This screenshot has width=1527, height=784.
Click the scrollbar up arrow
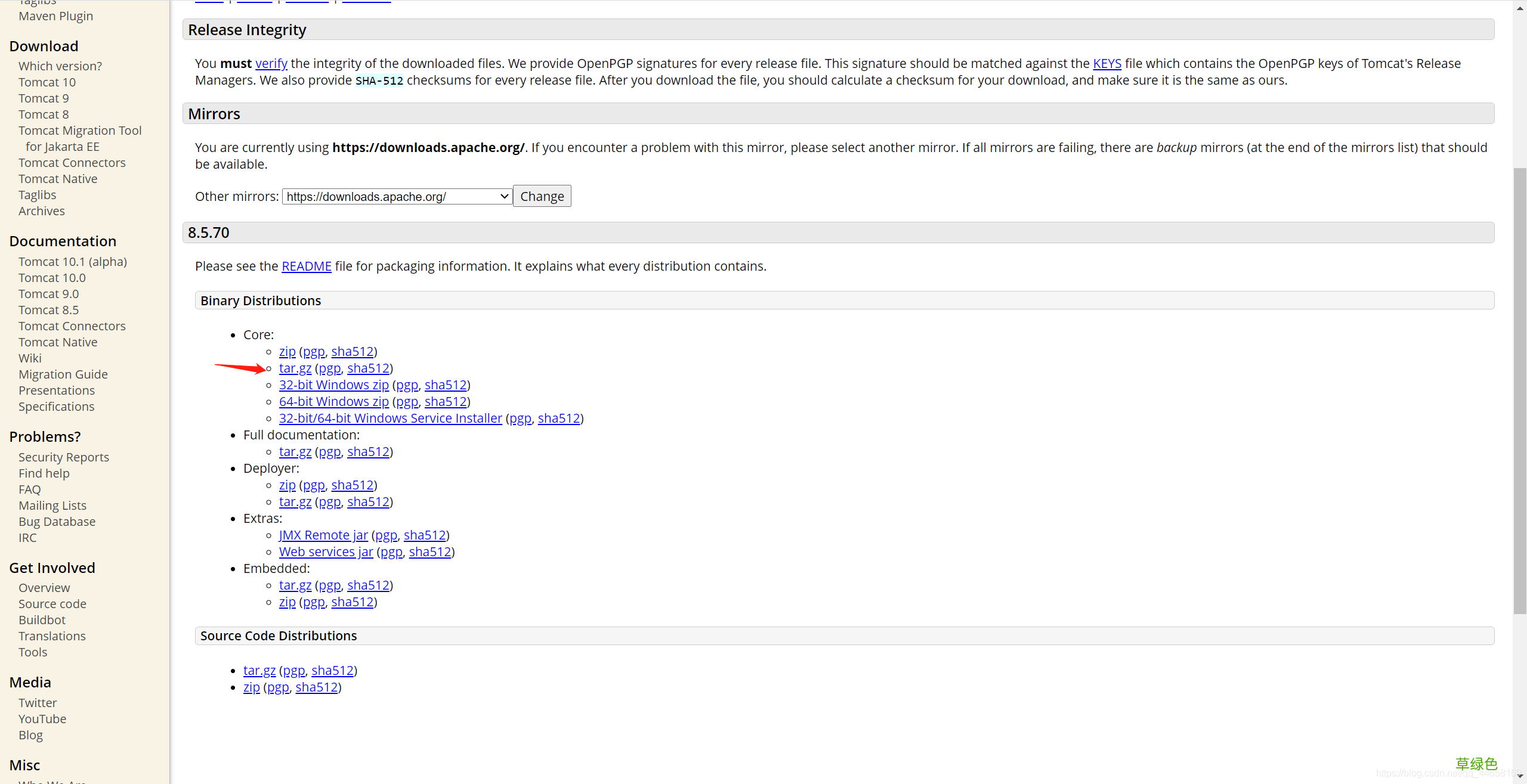[x=1520, y=7]
